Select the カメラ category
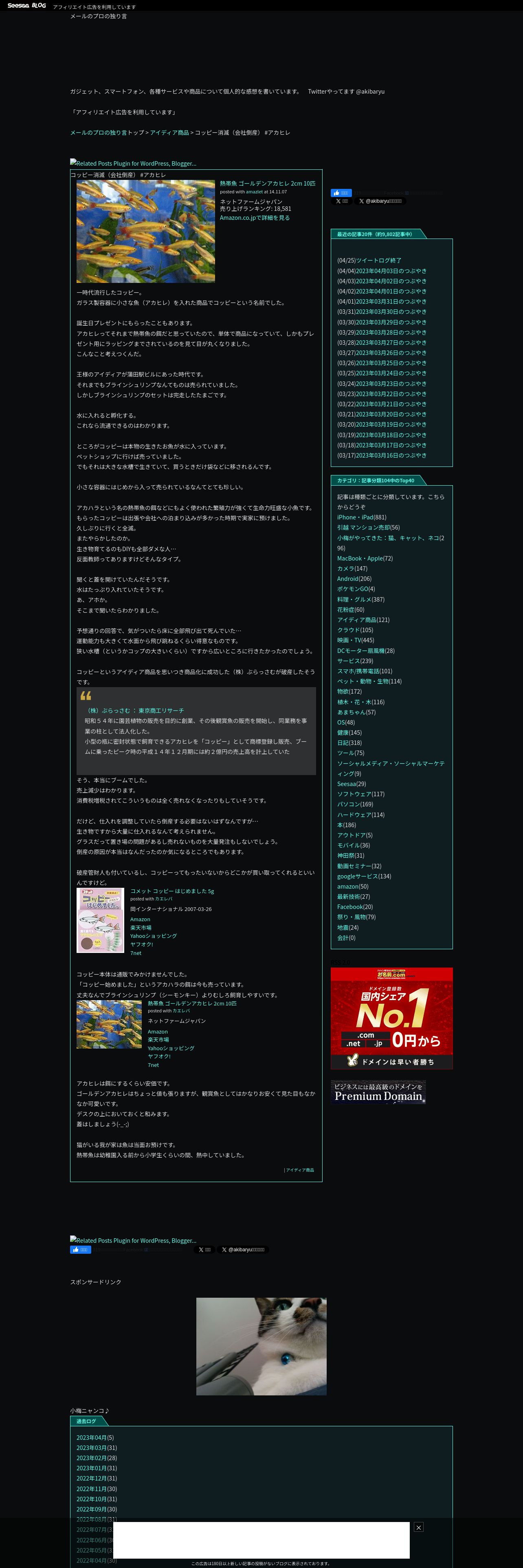523x1568 pixels. click(346, 569)
